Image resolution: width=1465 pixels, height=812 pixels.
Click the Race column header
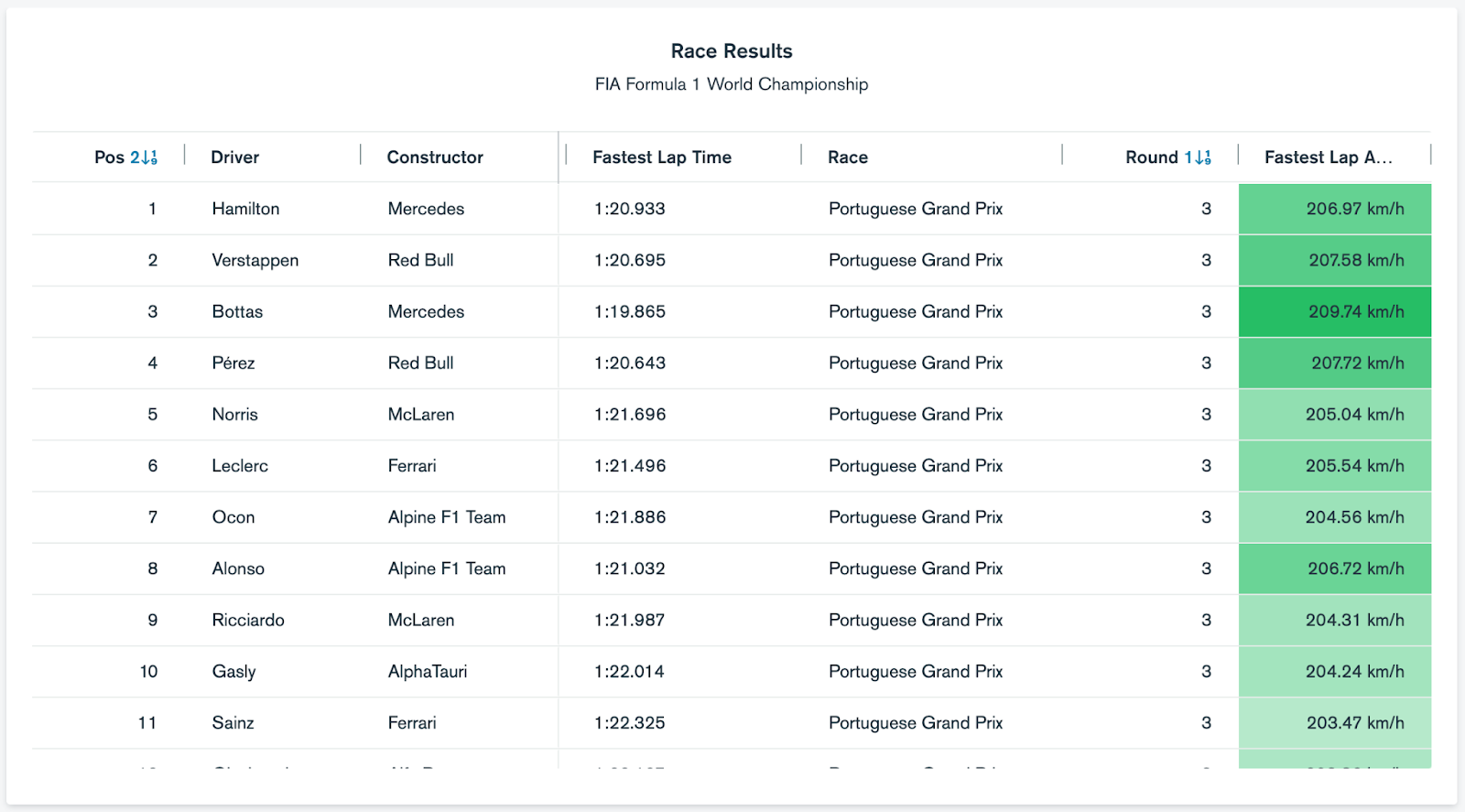pos(848,157)
